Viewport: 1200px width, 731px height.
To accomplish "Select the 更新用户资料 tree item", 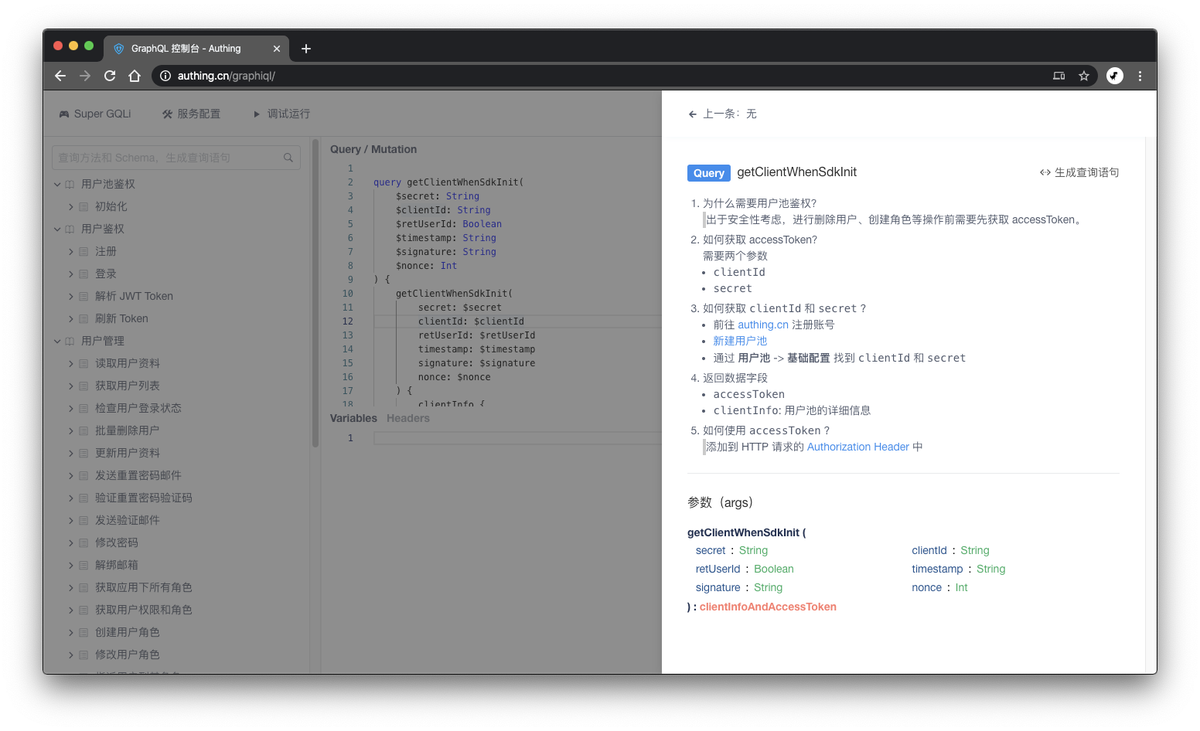I will pos(127,453).
